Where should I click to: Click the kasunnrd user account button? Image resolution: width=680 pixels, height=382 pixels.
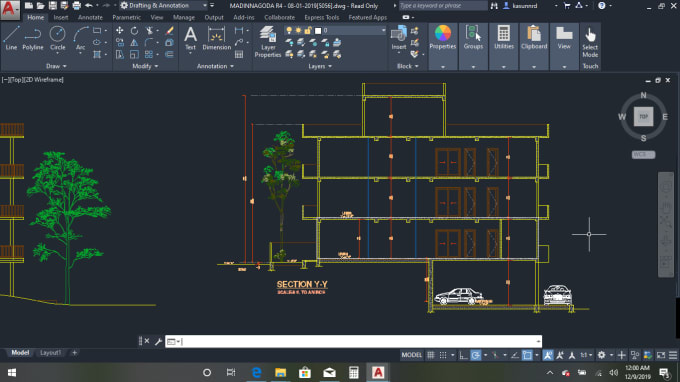(520, 6)
